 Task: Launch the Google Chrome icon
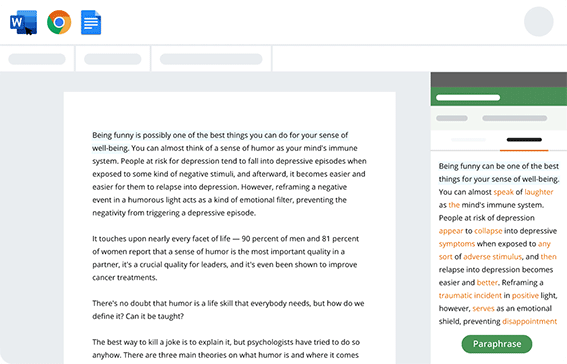pos(59,22)
